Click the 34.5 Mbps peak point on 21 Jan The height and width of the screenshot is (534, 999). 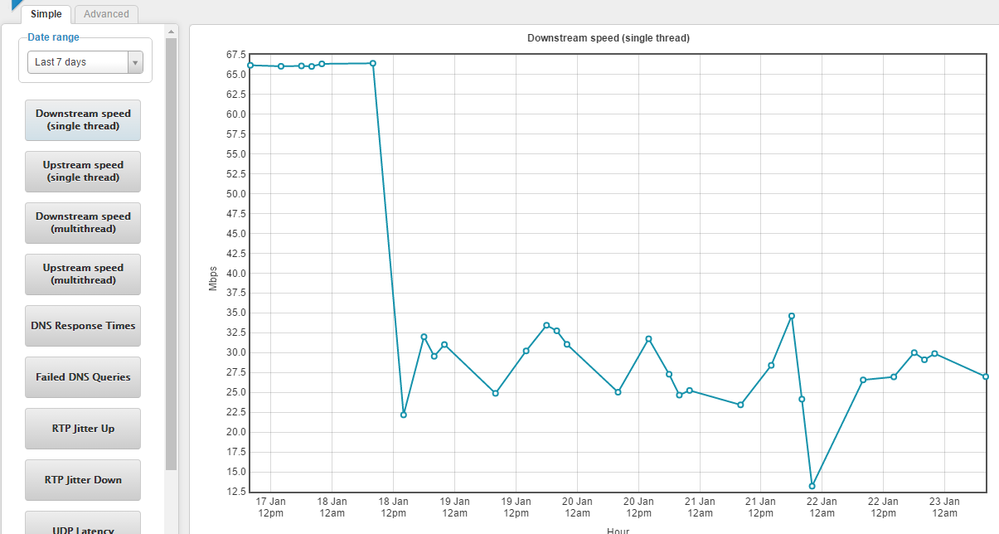coord(791,316)
